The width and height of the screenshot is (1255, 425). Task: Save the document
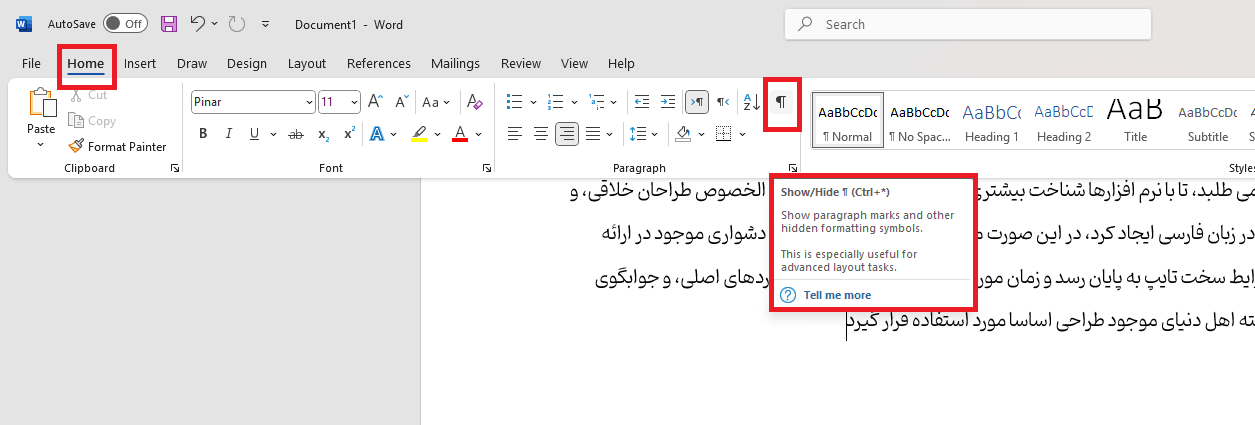point(169,24)
